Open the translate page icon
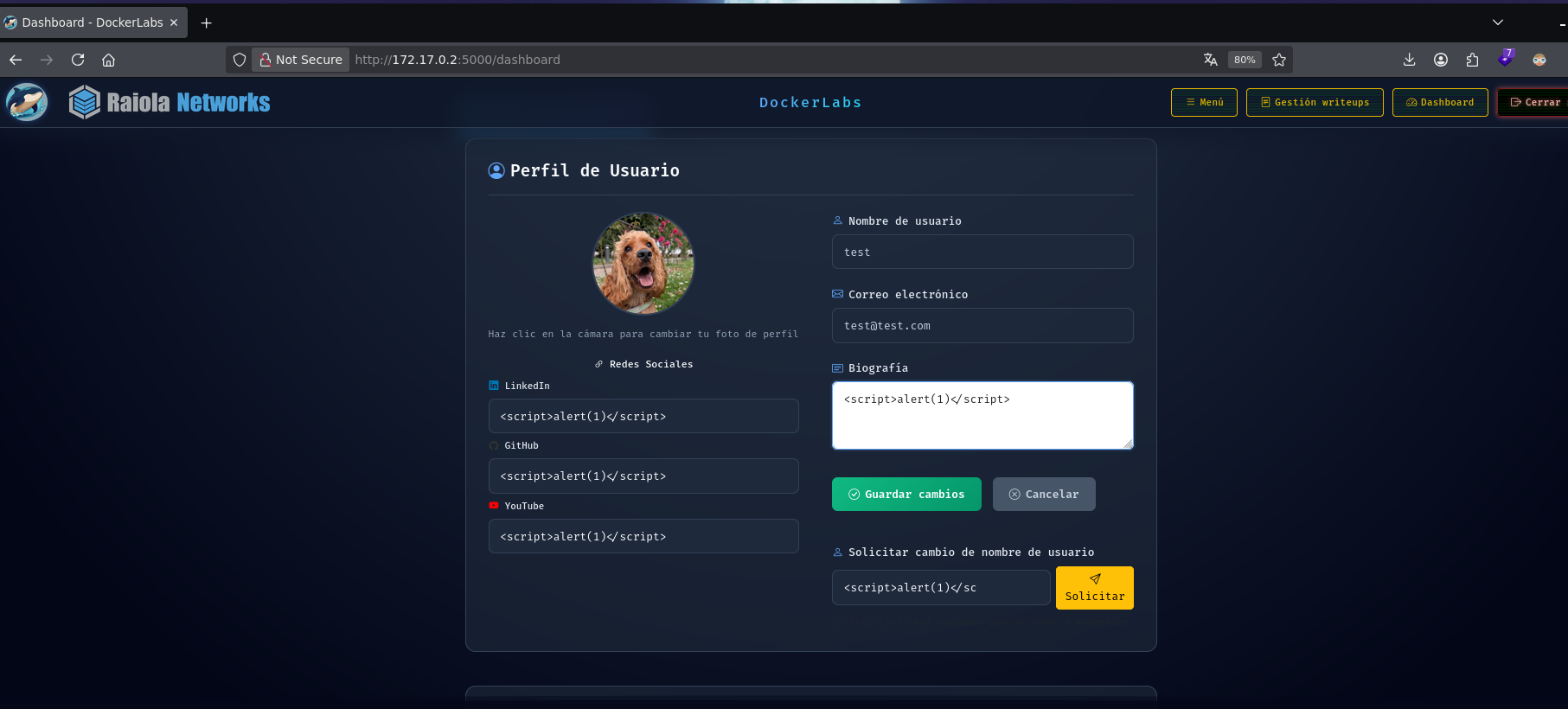The width and height of the screenshot is (1568, 709). 1210,60
